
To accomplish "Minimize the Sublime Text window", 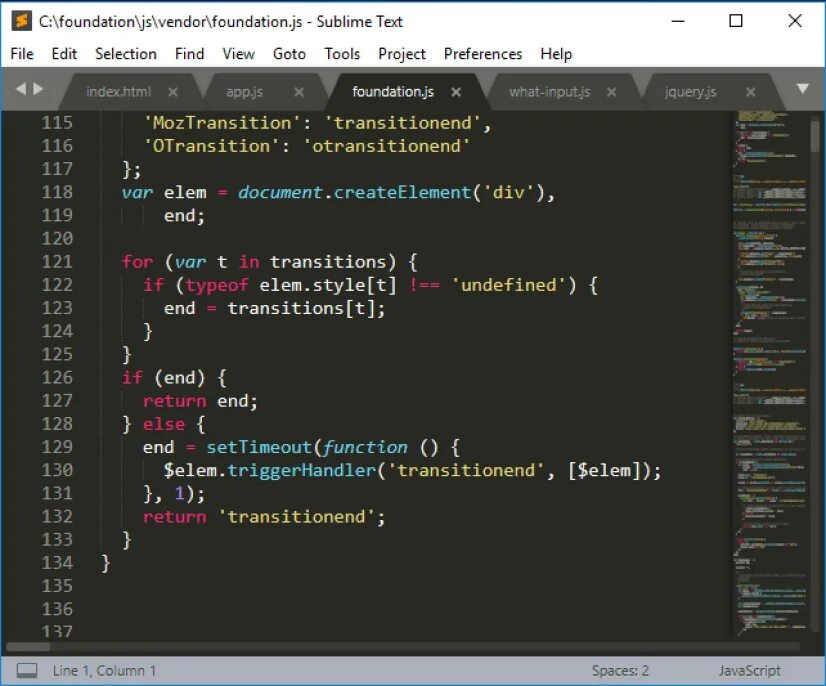I will [678, 21].
